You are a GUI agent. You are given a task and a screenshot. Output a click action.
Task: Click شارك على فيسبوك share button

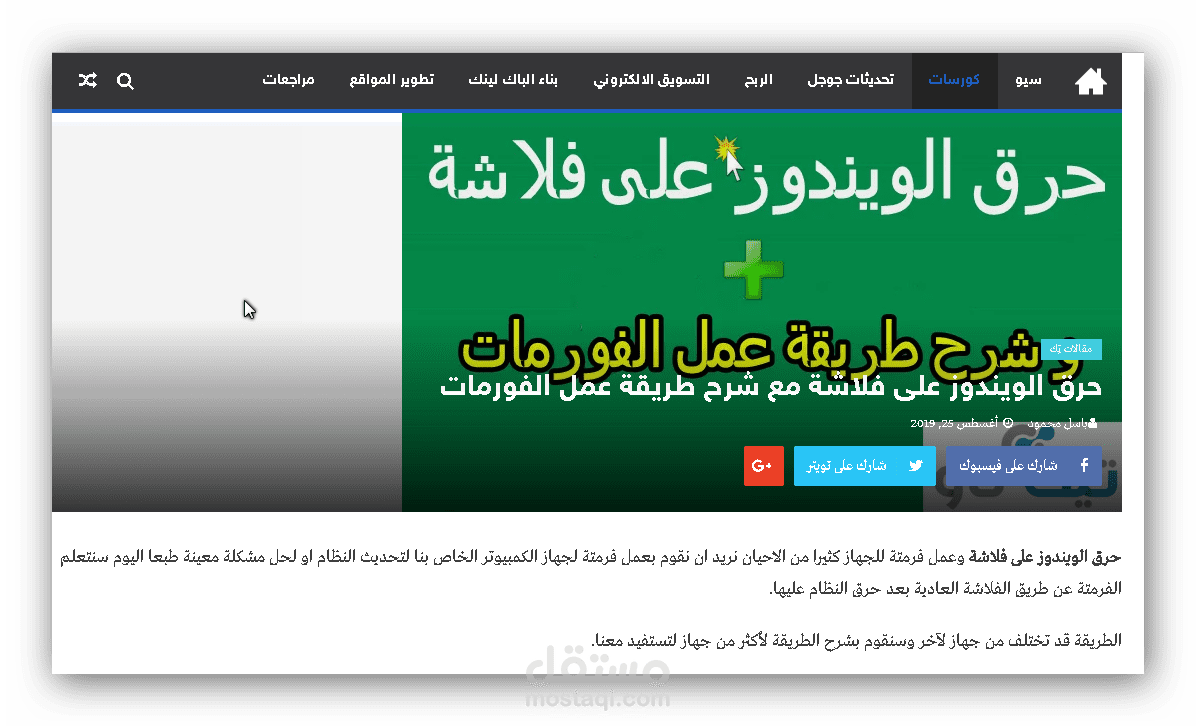1024,466
